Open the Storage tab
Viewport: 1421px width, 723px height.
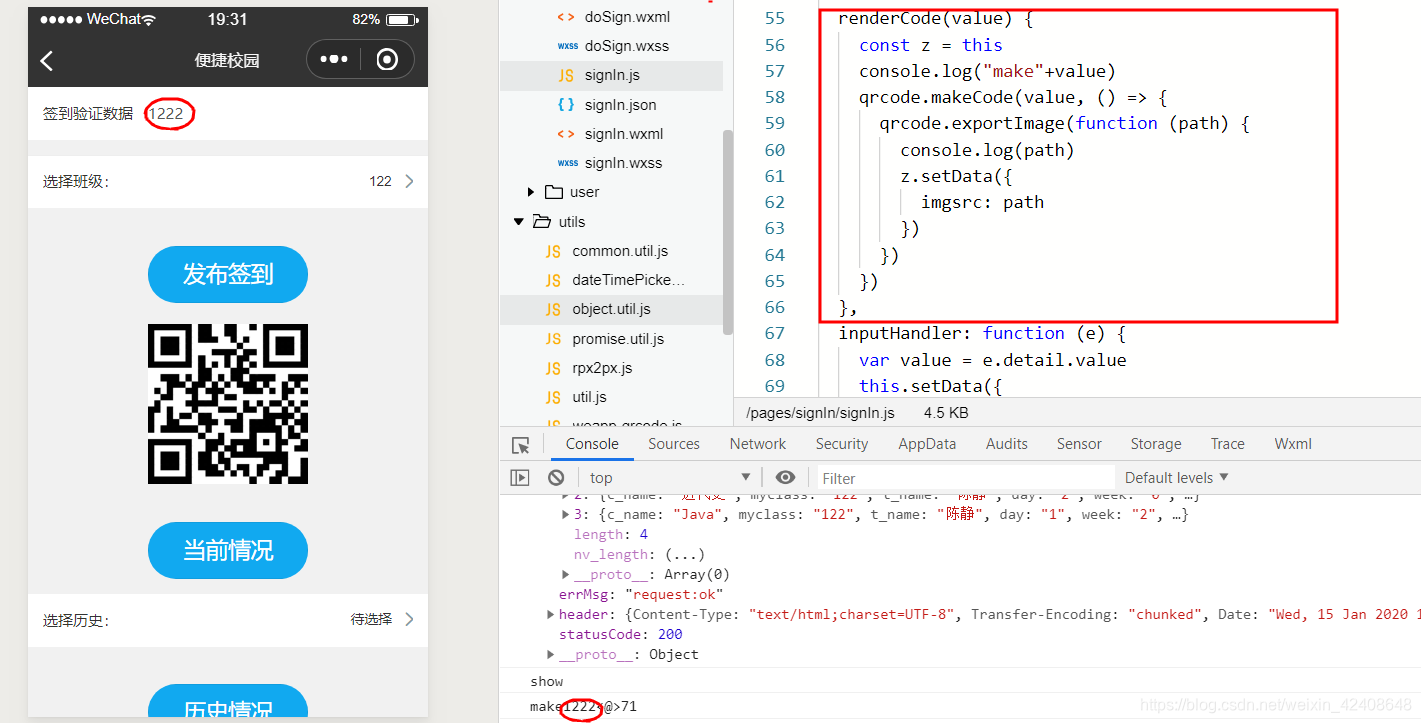pos(1156,444)
